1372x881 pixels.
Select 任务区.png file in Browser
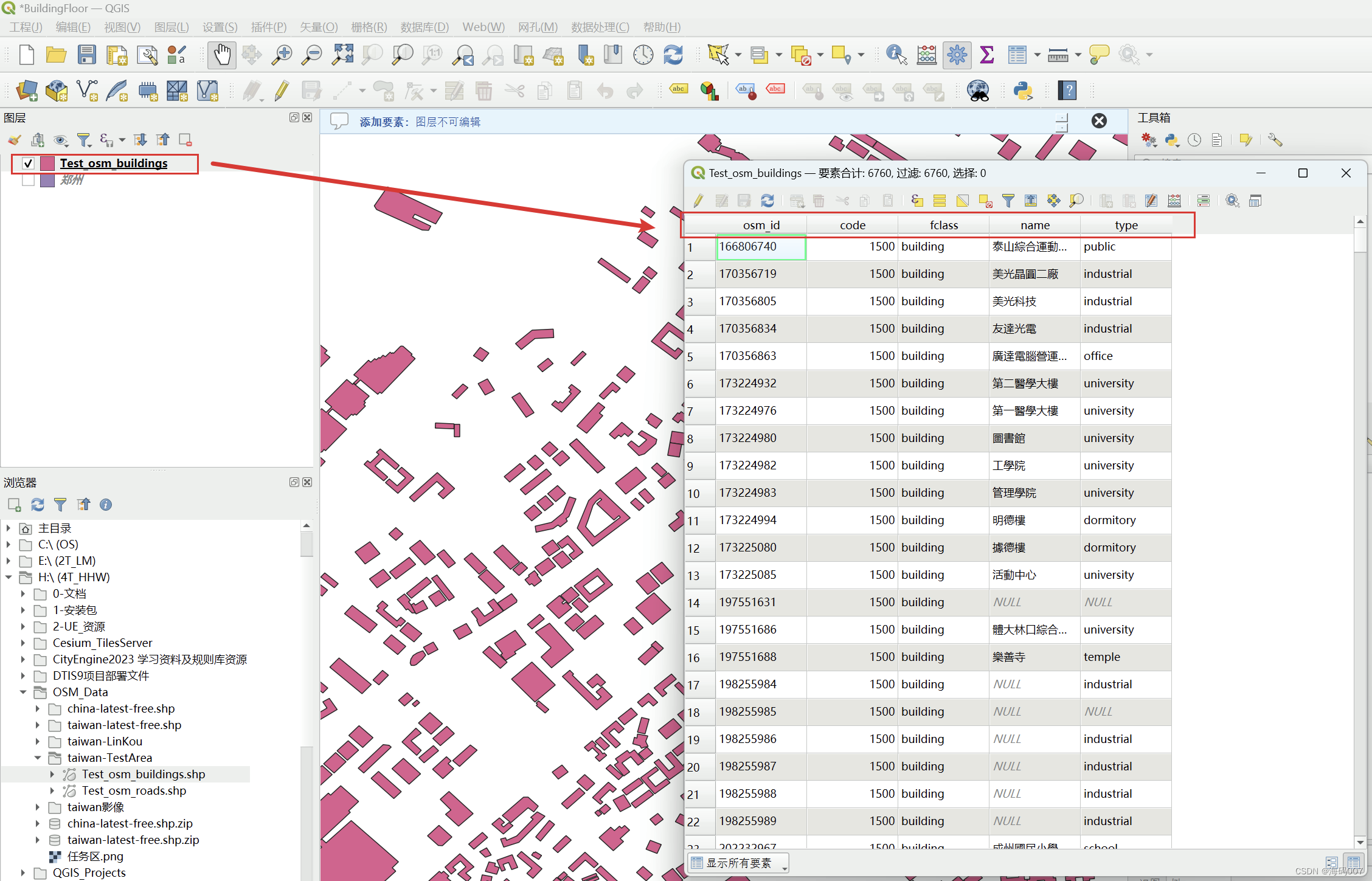[x=95, y=856]
